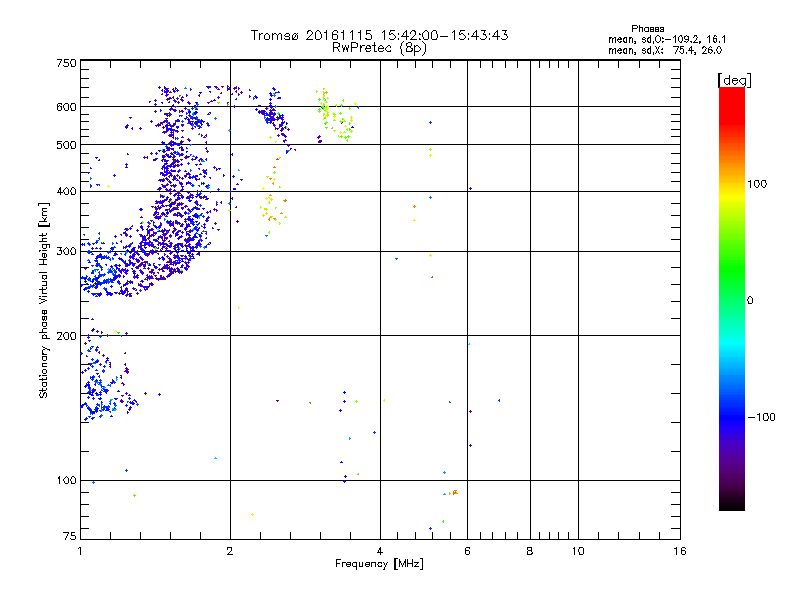Click the colorbar tick label '100'
The width and height of the screenshot is (800, 600).
(757, 184)
